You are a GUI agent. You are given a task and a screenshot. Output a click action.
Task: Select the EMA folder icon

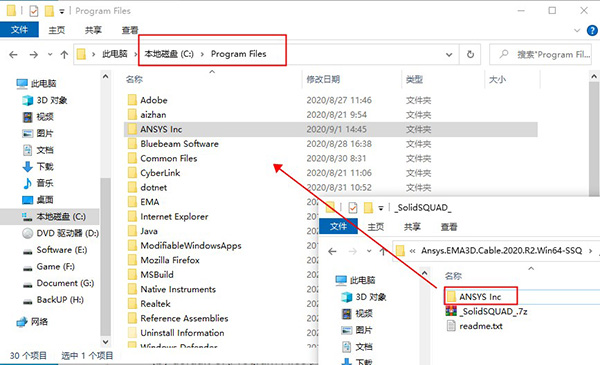click(x=132, y=202)
